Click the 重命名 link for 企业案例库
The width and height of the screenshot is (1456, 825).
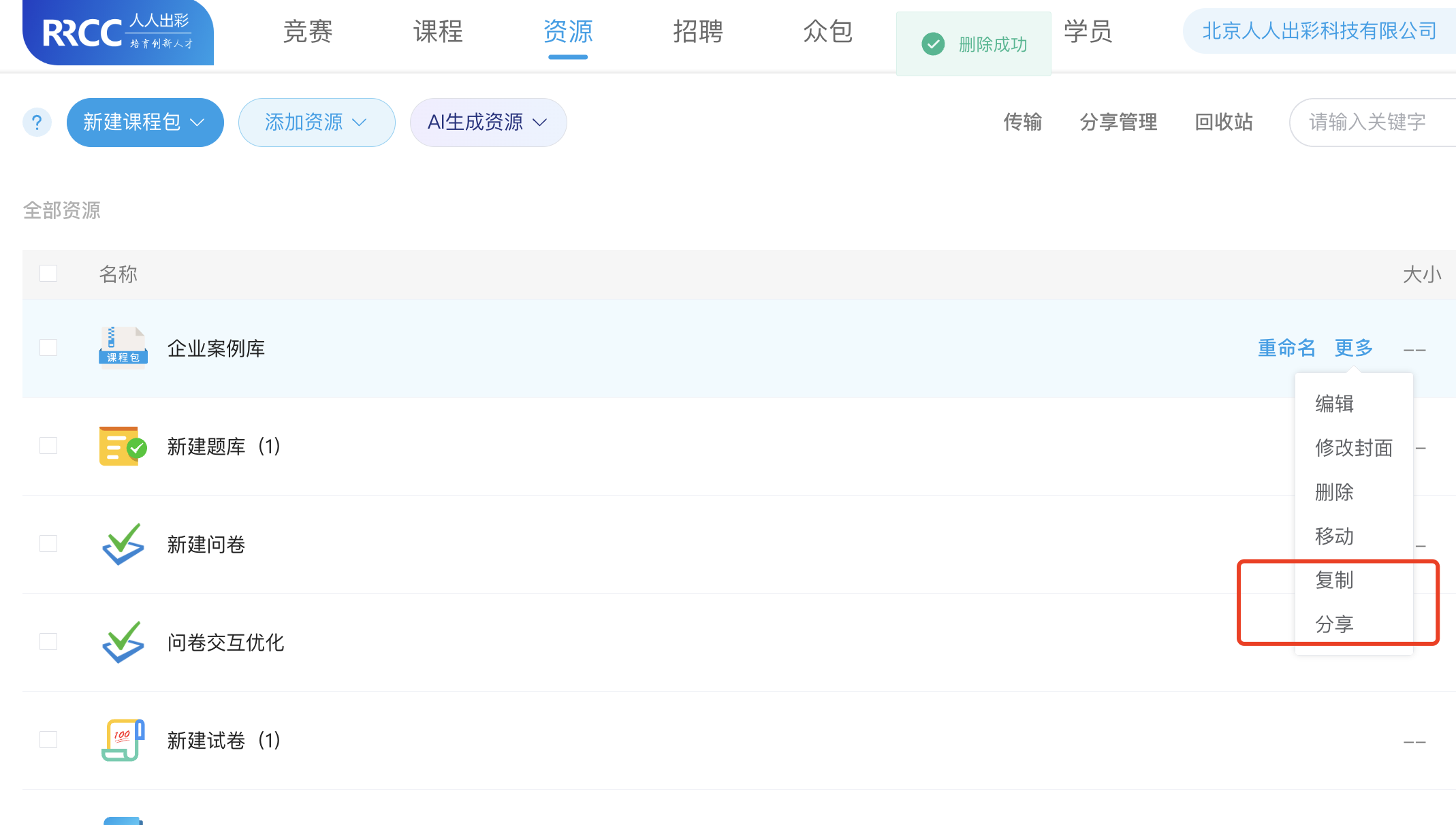pos(1286,348)
